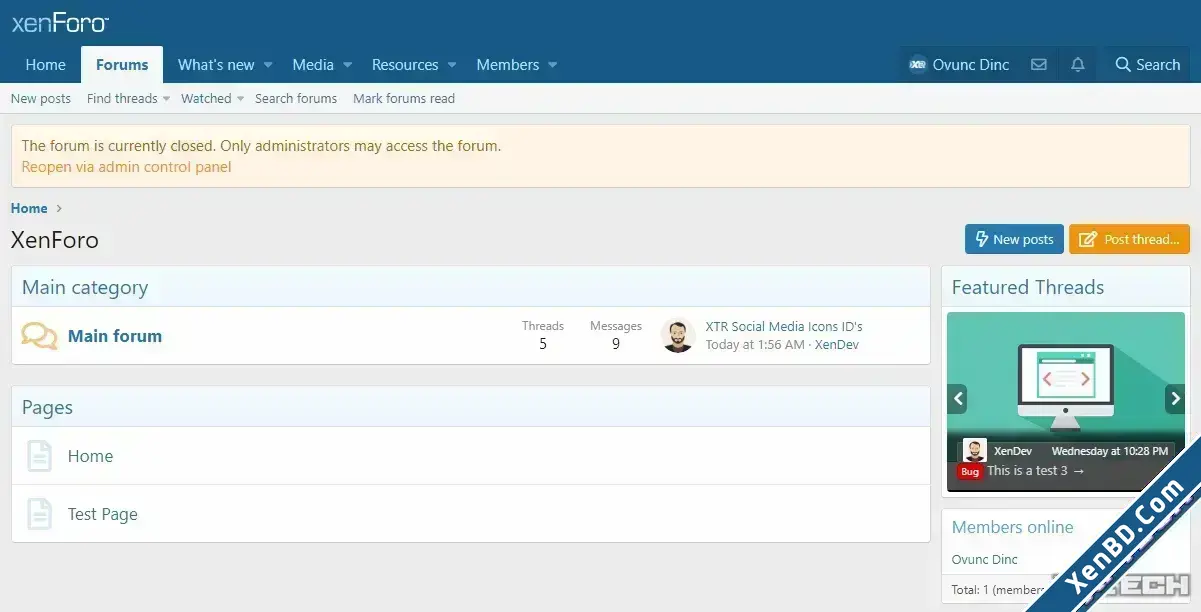
Task: Open the Resources tab
Action: coord(405,65)
